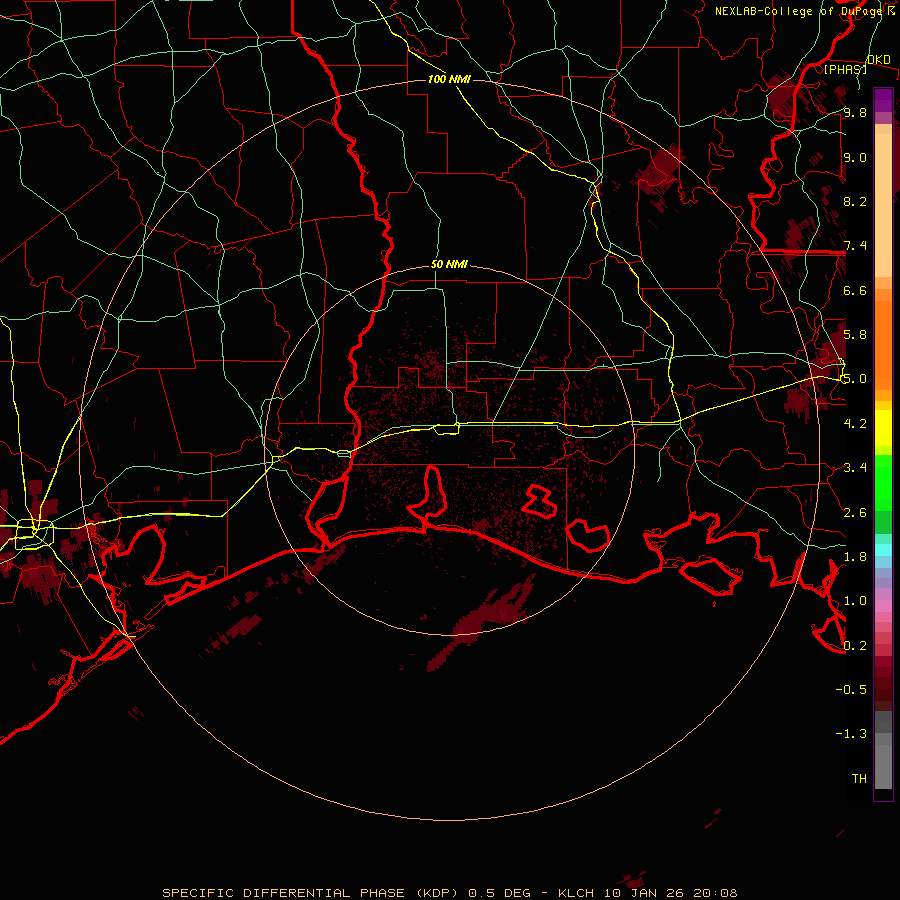Image resolution: width=900 pixels, height=900 pixels.
Task: Select the DKD product label
Action: pos(879,60)
